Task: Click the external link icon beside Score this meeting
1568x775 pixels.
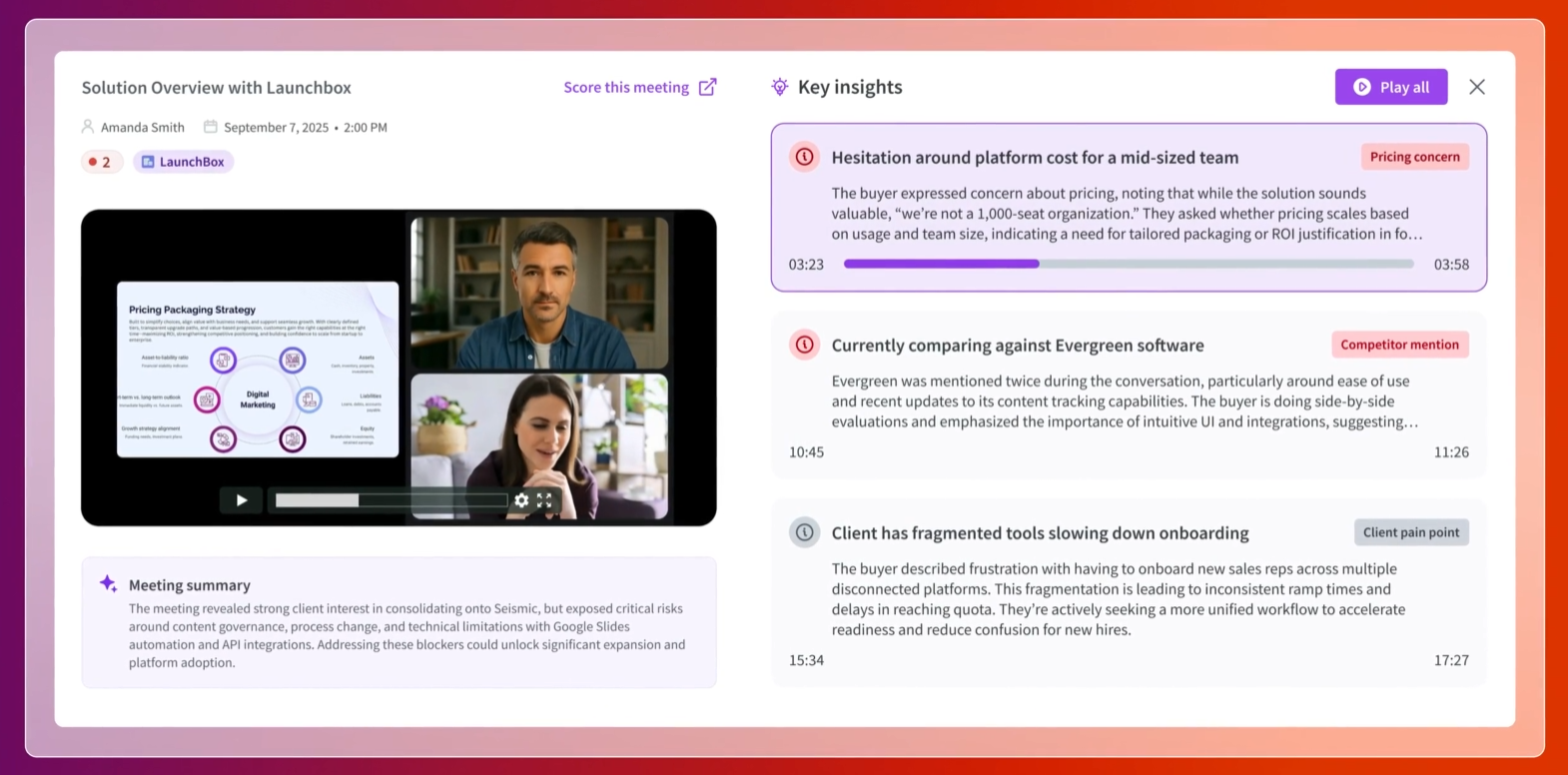Action: [707, 87]
